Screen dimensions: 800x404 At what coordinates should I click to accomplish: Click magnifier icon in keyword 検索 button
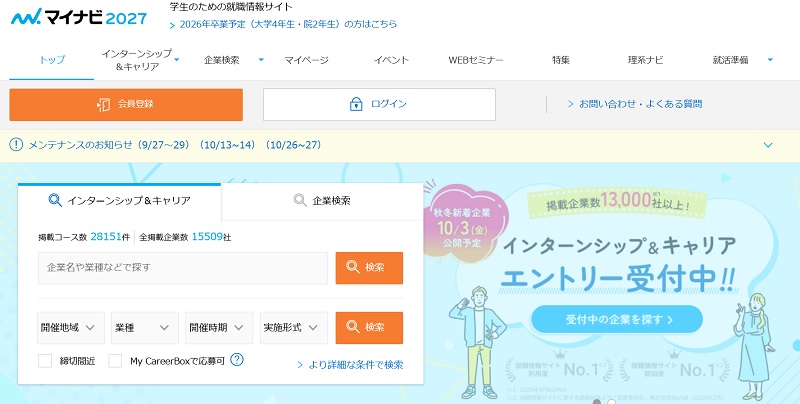(353, 267)
